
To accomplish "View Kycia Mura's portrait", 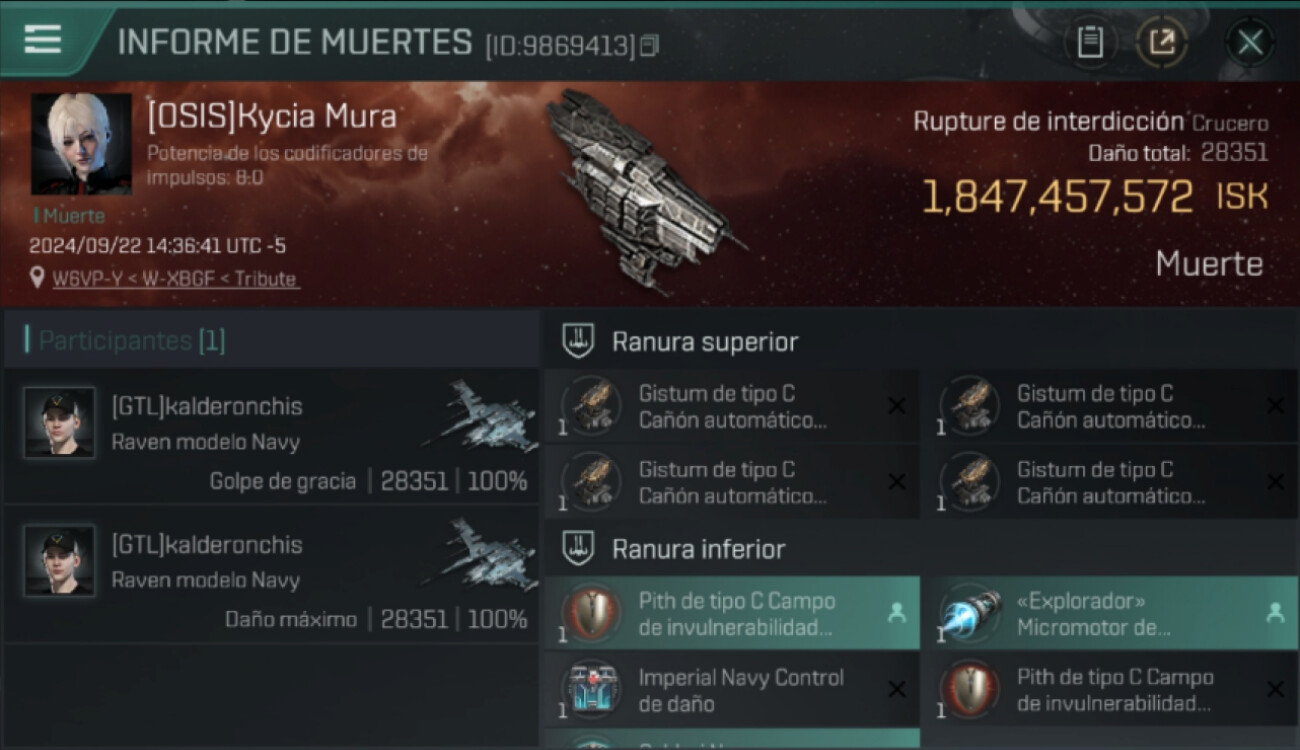I will click(81, 144).
